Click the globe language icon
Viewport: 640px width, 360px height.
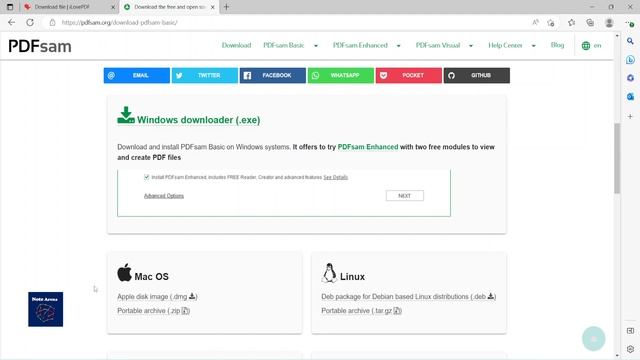coord(586,46)
